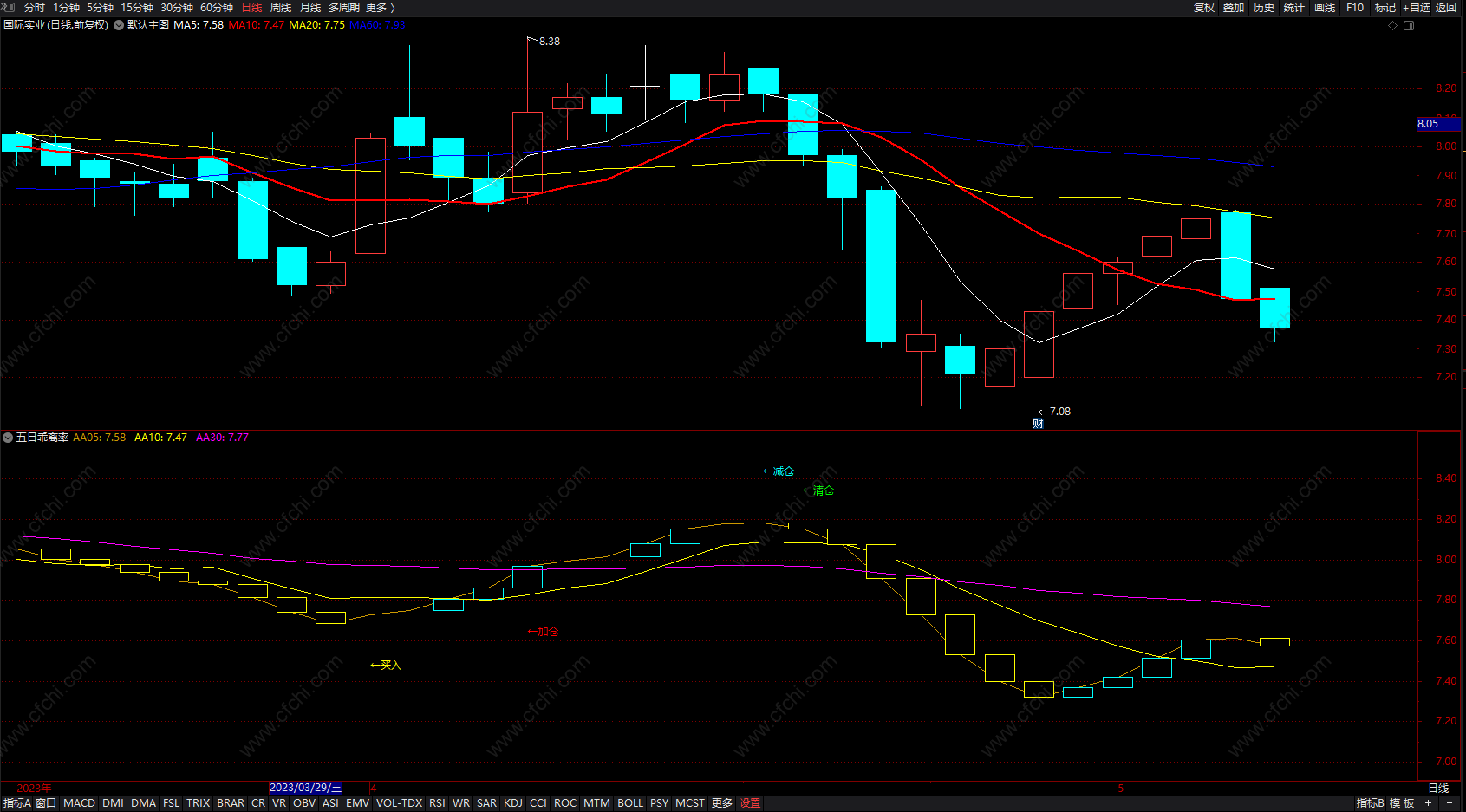Select the ASI indicator
The image size is (1466, 812).
pyautogui.click(x=330, y=803)
